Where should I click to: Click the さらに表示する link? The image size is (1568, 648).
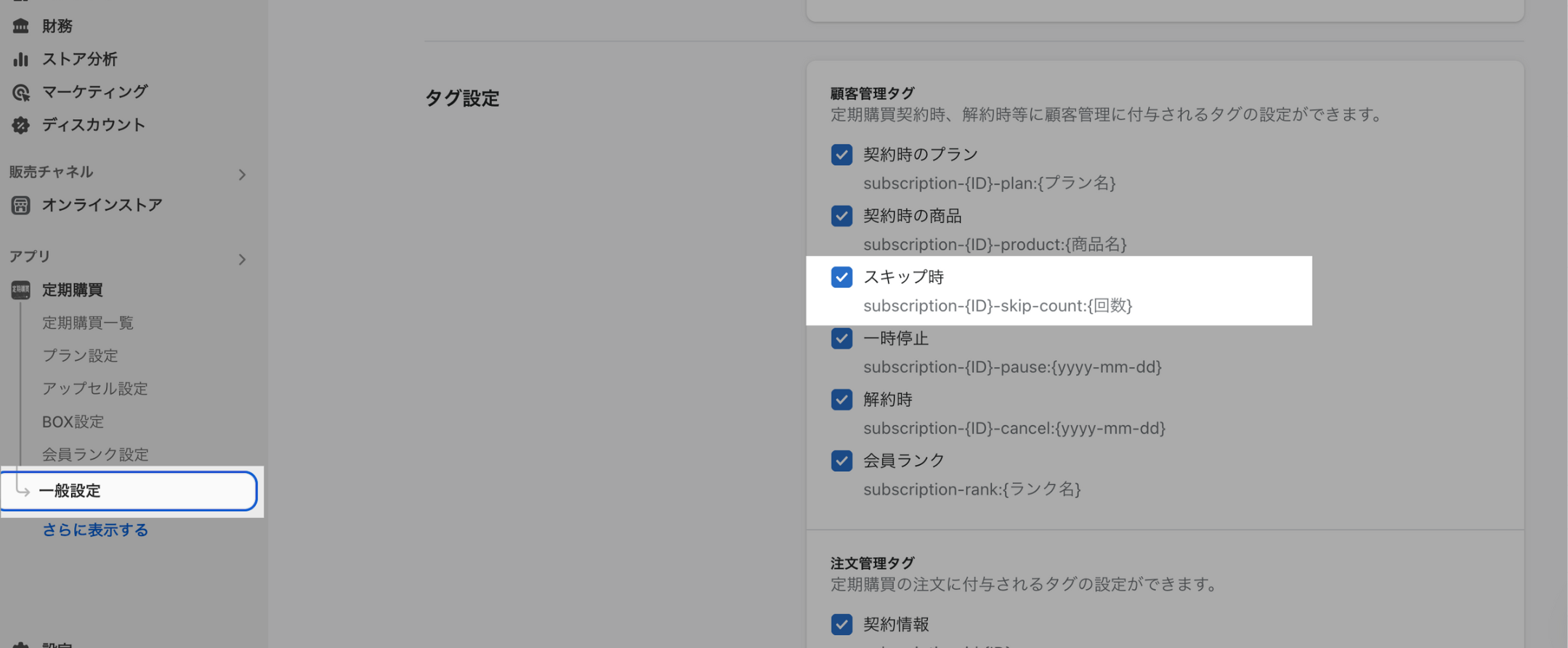point(95,530)
